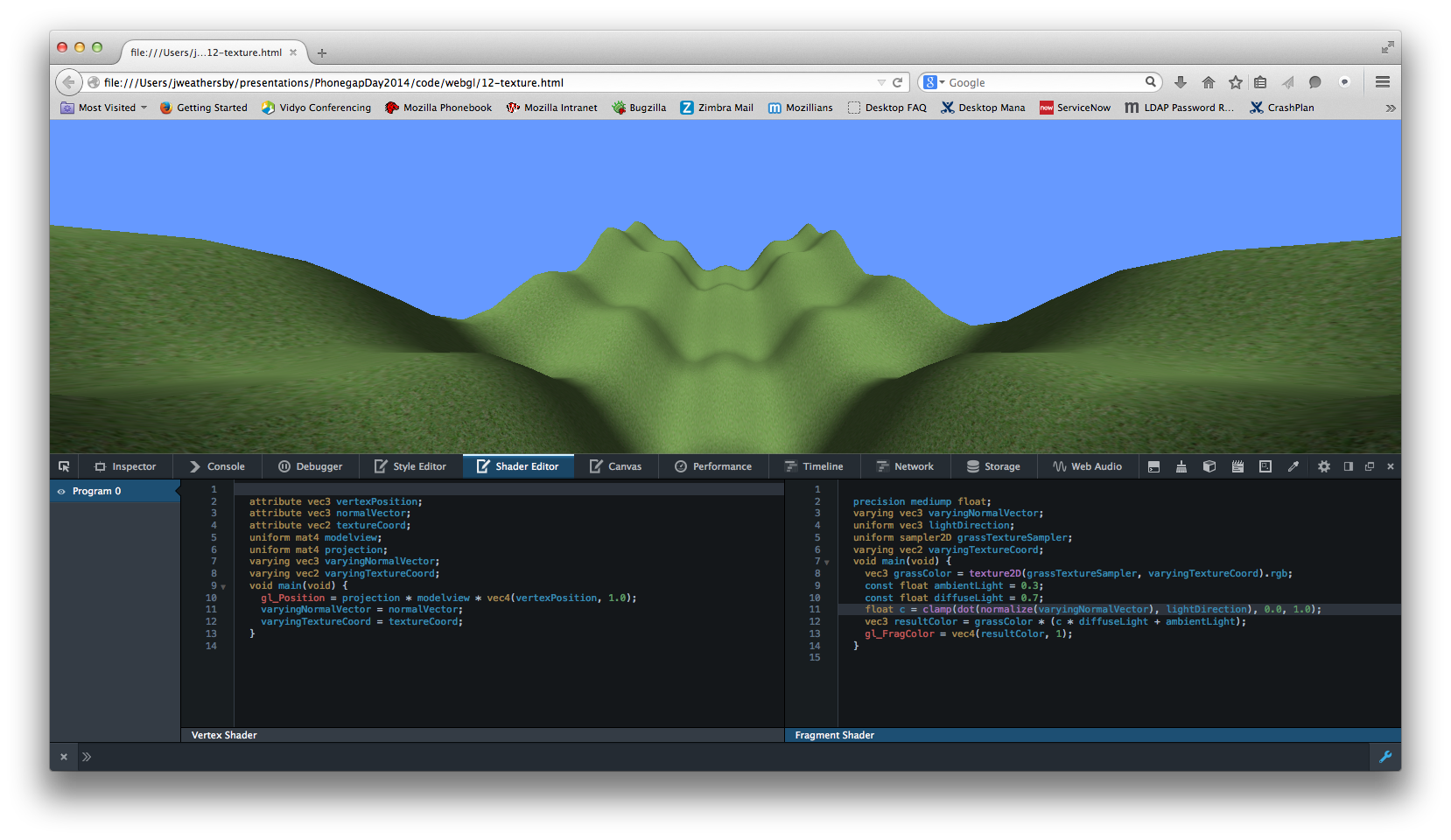
Task: Bookmark this page with the star icon
Action: click(1236, 82)
